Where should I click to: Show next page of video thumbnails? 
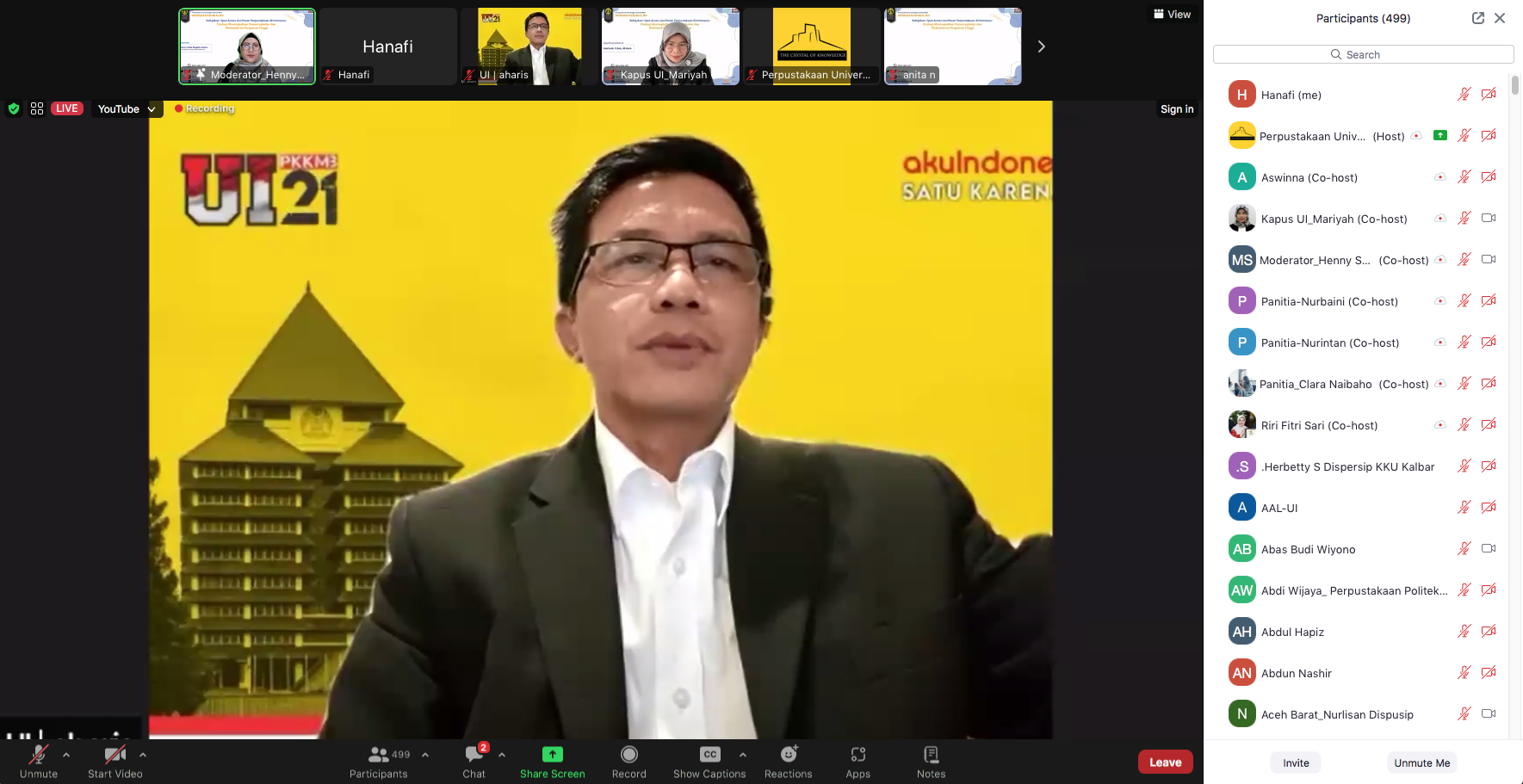coord(1042,46)
